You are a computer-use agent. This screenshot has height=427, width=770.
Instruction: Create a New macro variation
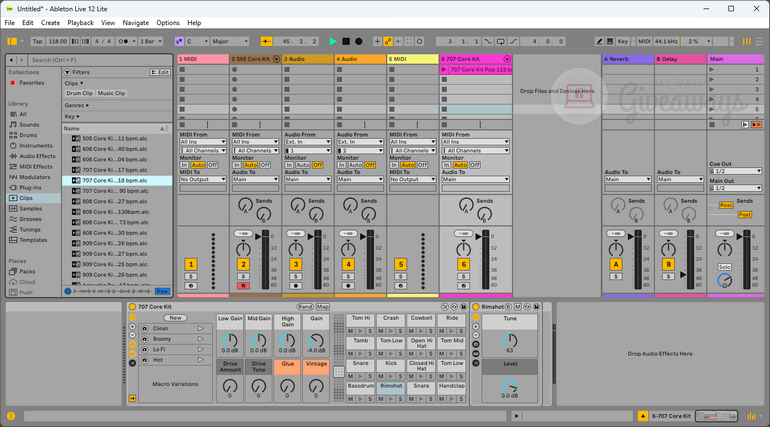175,318
